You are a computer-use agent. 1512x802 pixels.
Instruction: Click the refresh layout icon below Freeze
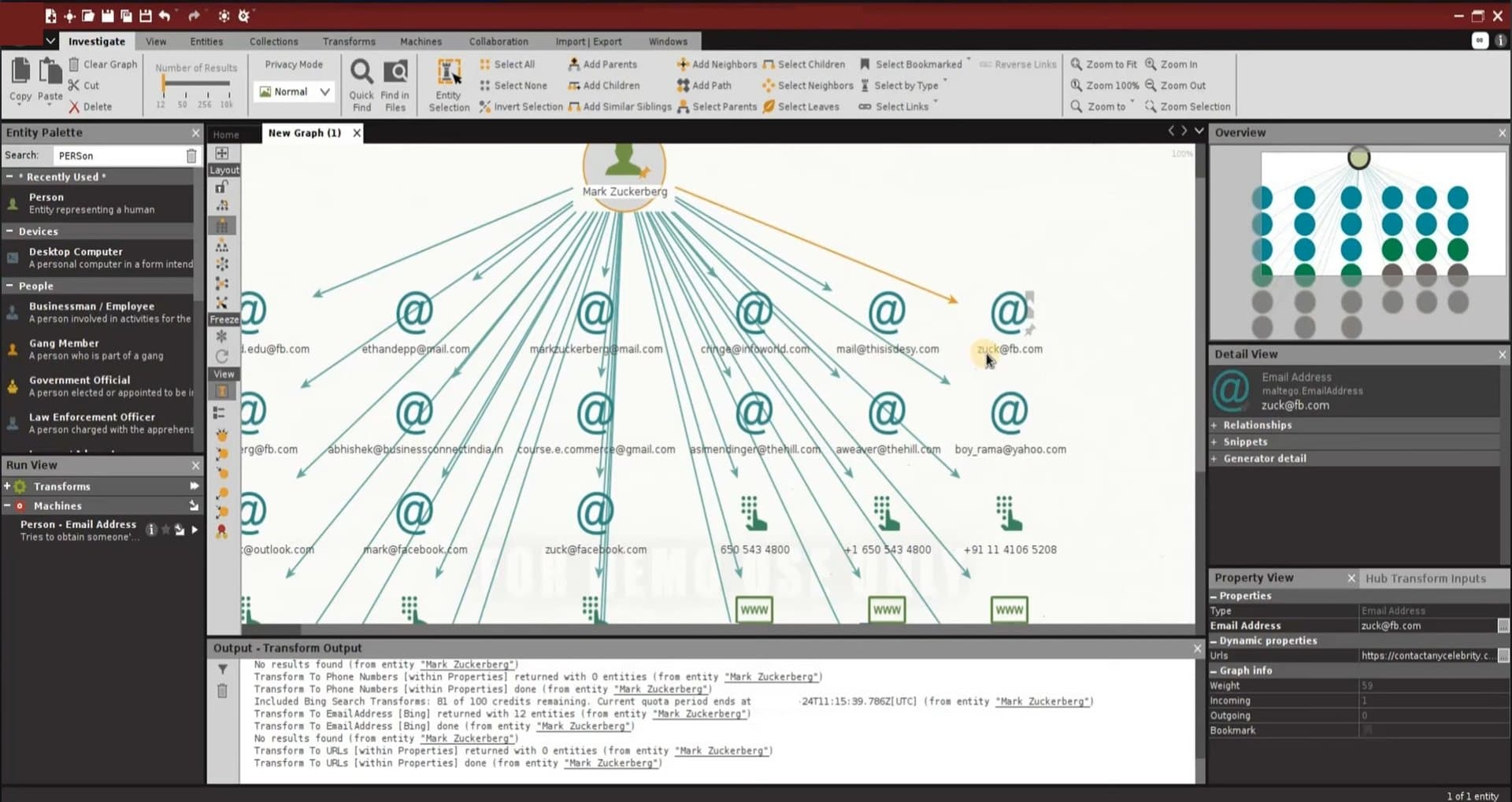[x=222, y=356]
